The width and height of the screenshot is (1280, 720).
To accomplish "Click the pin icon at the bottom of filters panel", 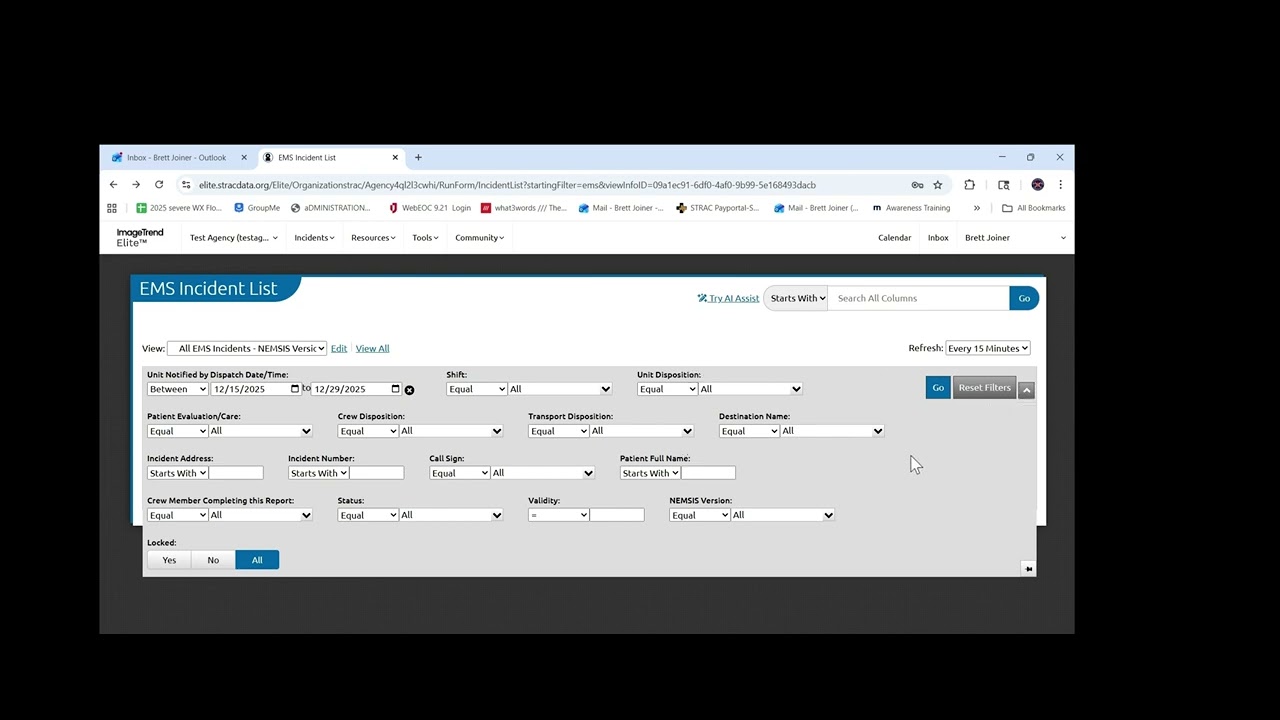I will [1028, 569].
